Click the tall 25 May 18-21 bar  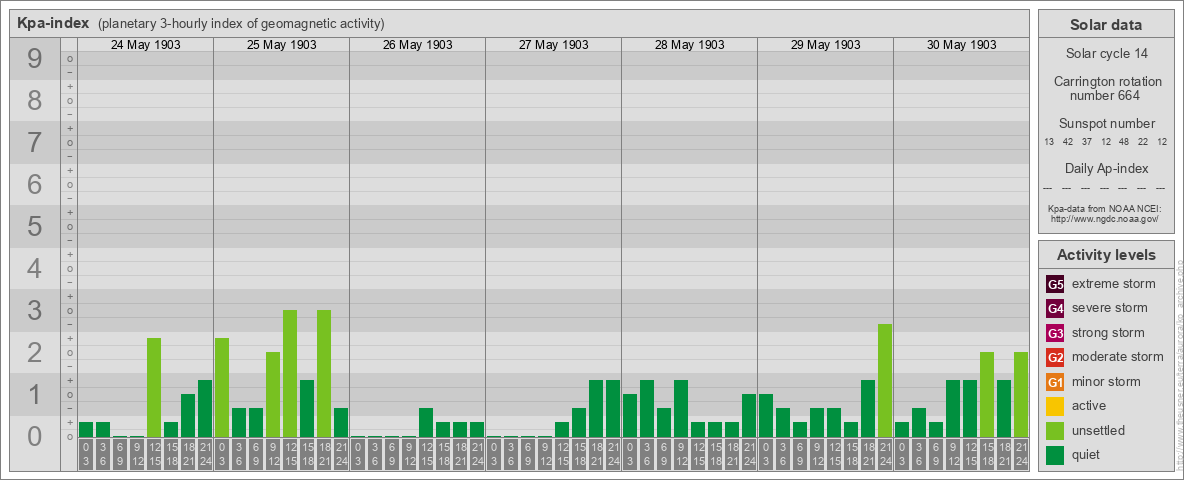(x=324, y=374)
